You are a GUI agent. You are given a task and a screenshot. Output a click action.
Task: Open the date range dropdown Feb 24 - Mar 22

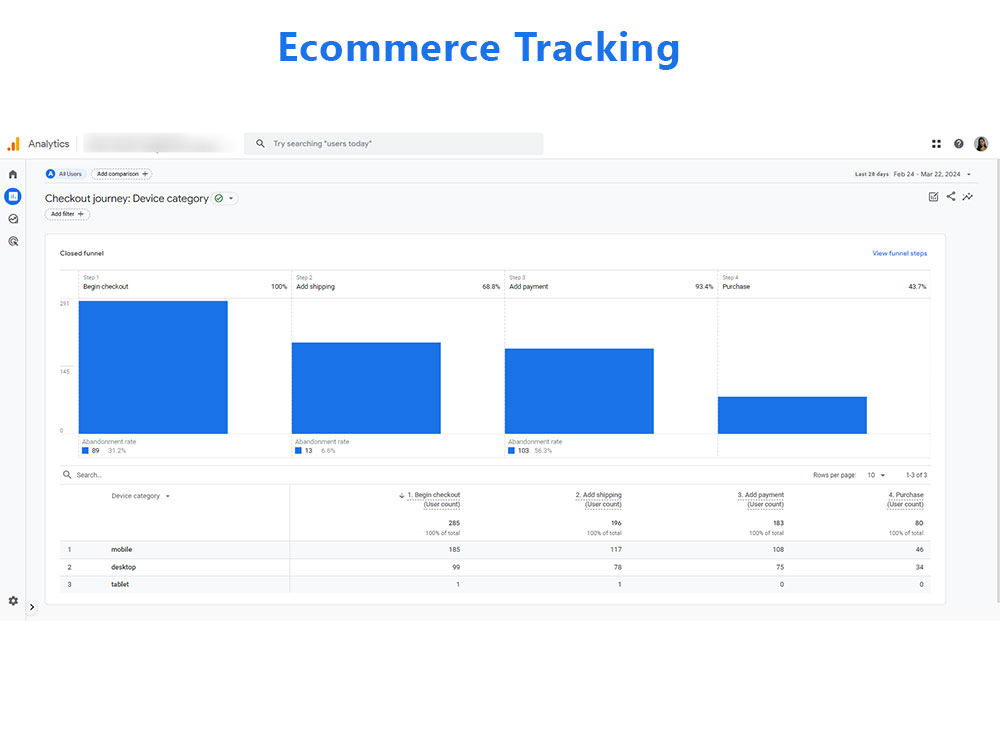pos(913,174)
